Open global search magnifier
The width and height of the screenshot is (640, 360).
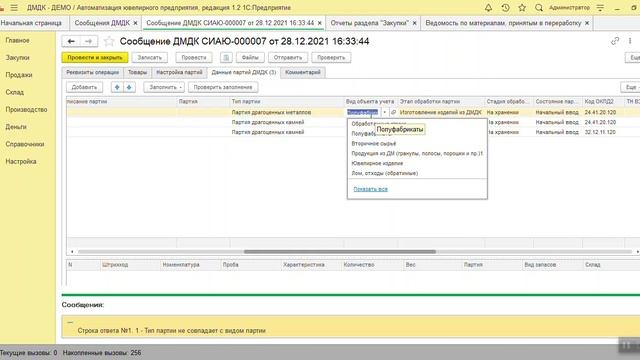(539, 8)
